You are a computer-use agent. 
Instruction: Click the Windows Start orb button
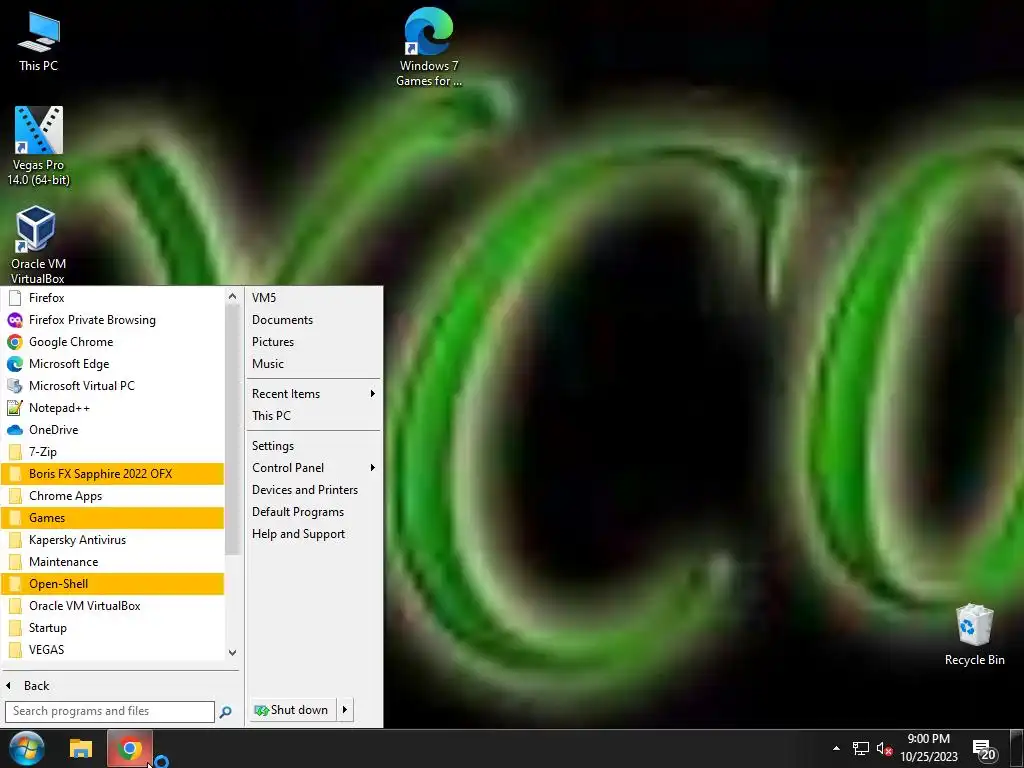pyautogui.click(x=27, y=748)
